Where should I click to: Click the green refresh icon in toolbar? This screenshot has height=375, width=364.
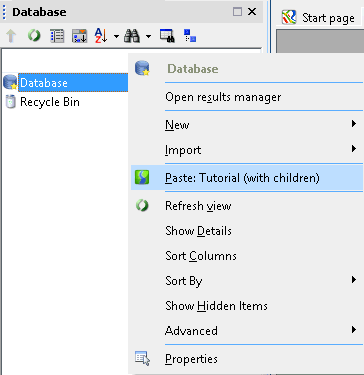point(34,35)
